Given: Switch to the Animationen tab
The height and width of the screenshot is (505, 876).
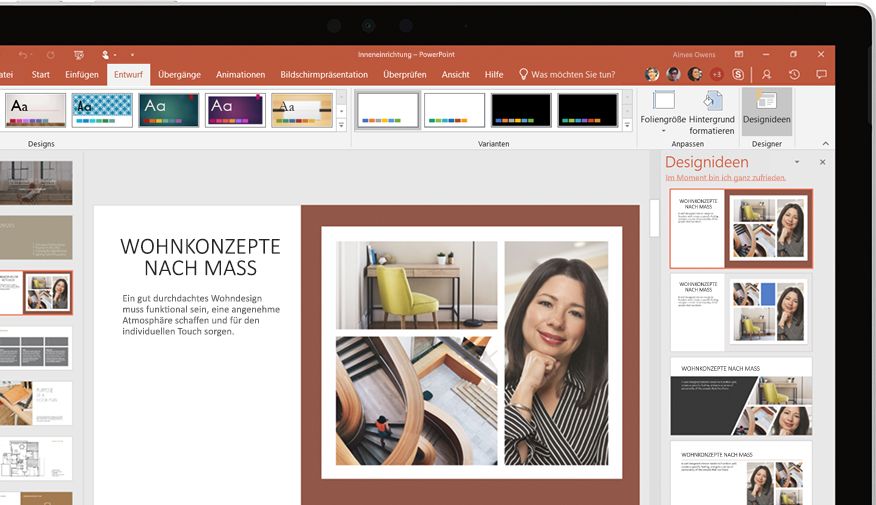Looking at the screenshot, I should pos(241,74).
